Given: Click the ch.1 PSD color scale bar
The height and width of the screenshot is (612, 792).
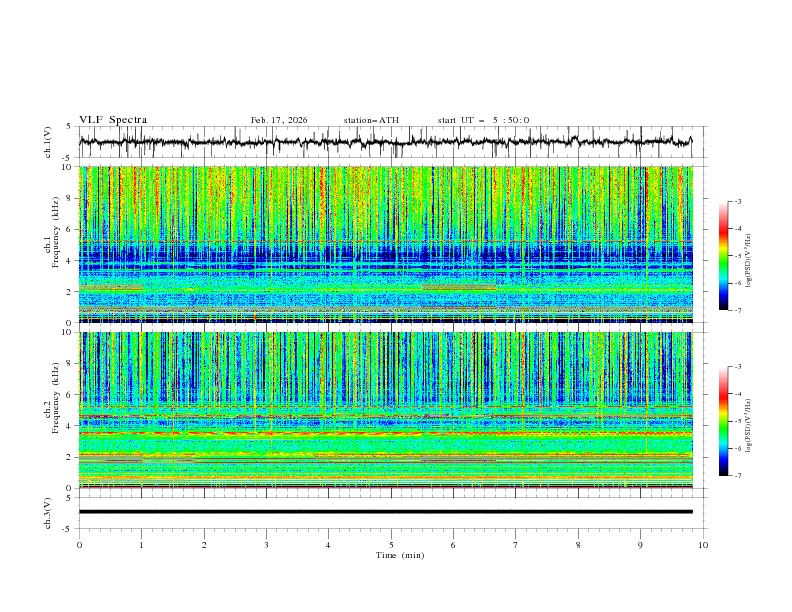Looking at the screenshot, I should click(723, 255).
